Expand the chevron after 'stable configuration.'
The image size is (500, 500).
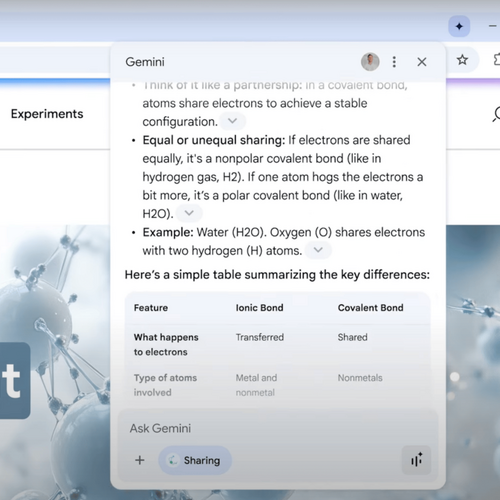point(232,121)
